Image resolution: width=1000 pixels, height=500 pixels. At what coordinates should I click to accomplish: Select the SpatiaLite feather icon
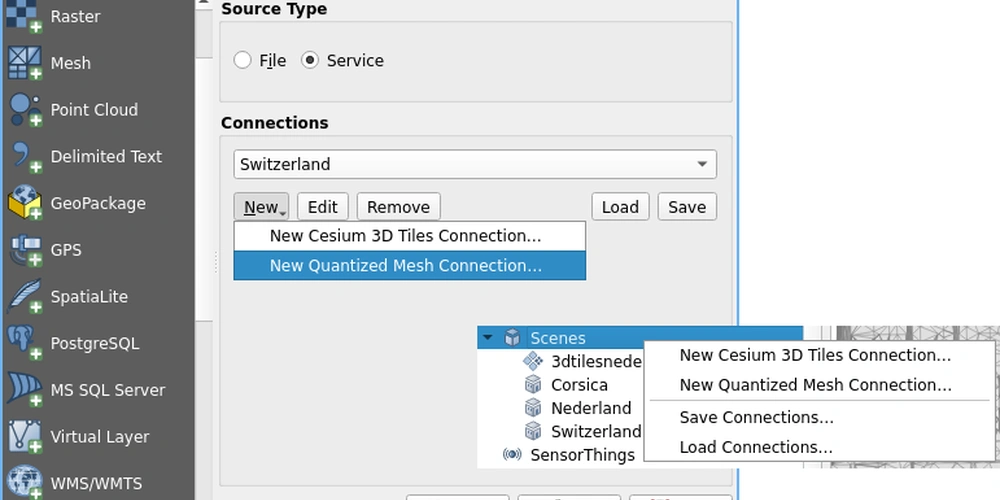pyautogui.click(x=25, y=297)
